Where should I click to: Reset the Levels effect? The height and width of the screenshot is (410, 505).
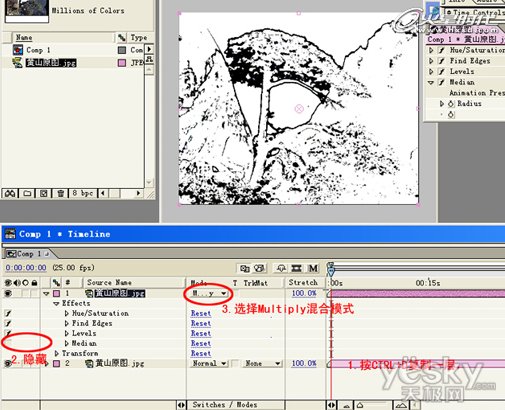coord(201,334)
